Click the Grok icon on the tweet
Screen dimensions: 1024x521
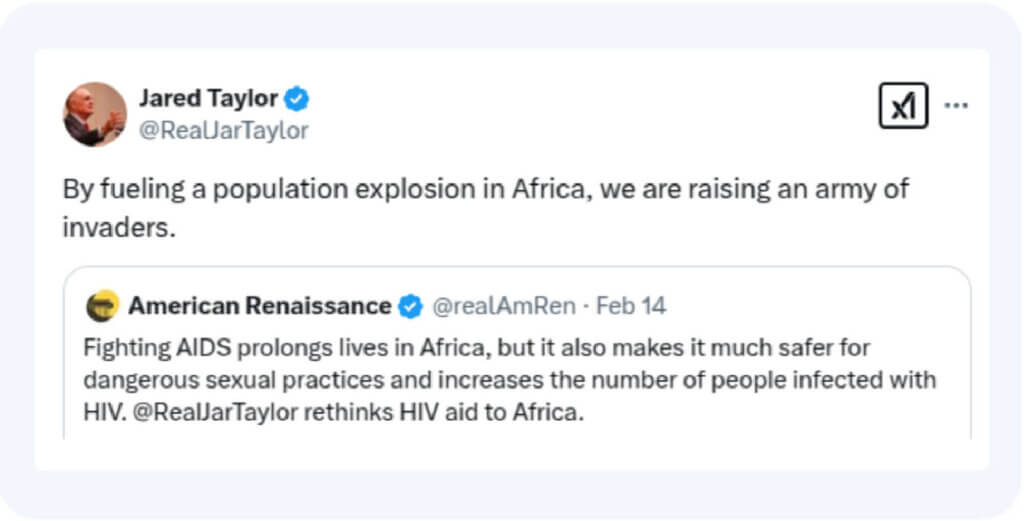point(903,106)
